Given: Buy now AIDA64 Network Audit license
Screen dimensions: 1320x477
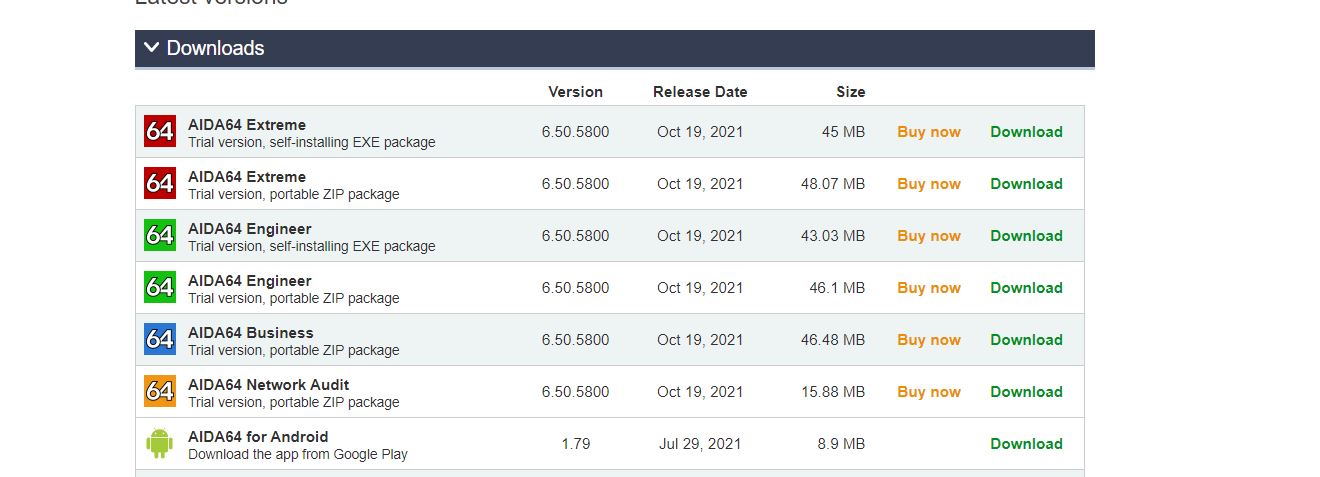Looking at the screenshot, I should tap(928, 392).
